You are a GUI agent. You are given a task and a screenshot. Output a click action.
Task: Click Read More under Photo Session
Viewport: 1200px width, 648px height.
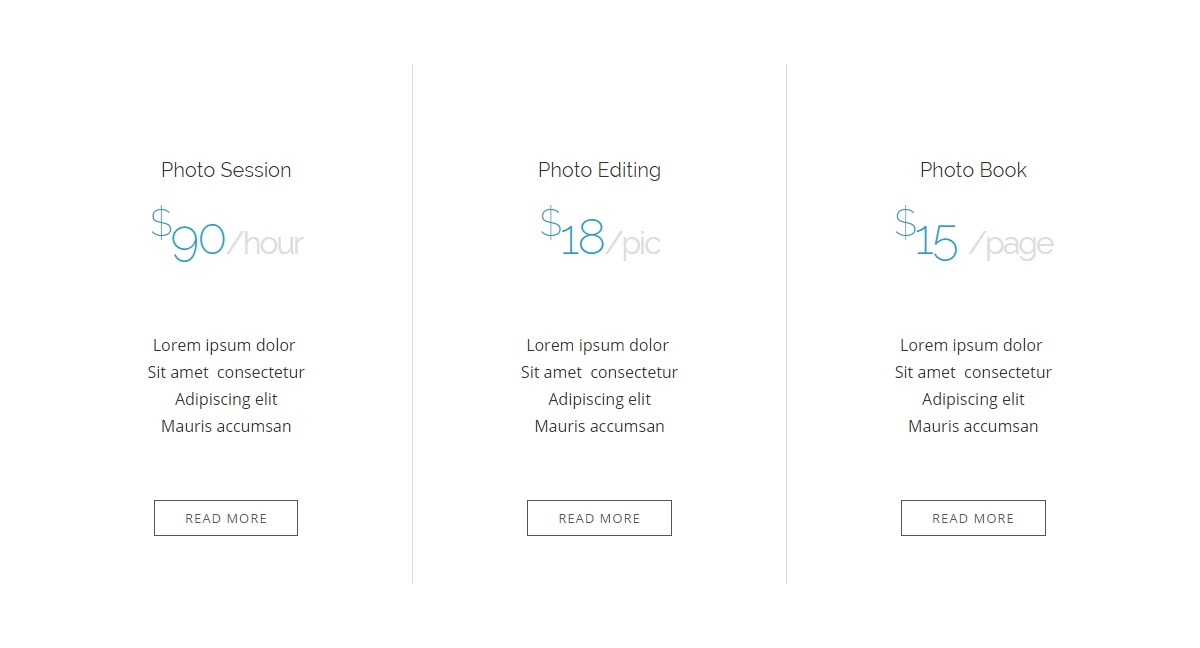tap(226, 518)
